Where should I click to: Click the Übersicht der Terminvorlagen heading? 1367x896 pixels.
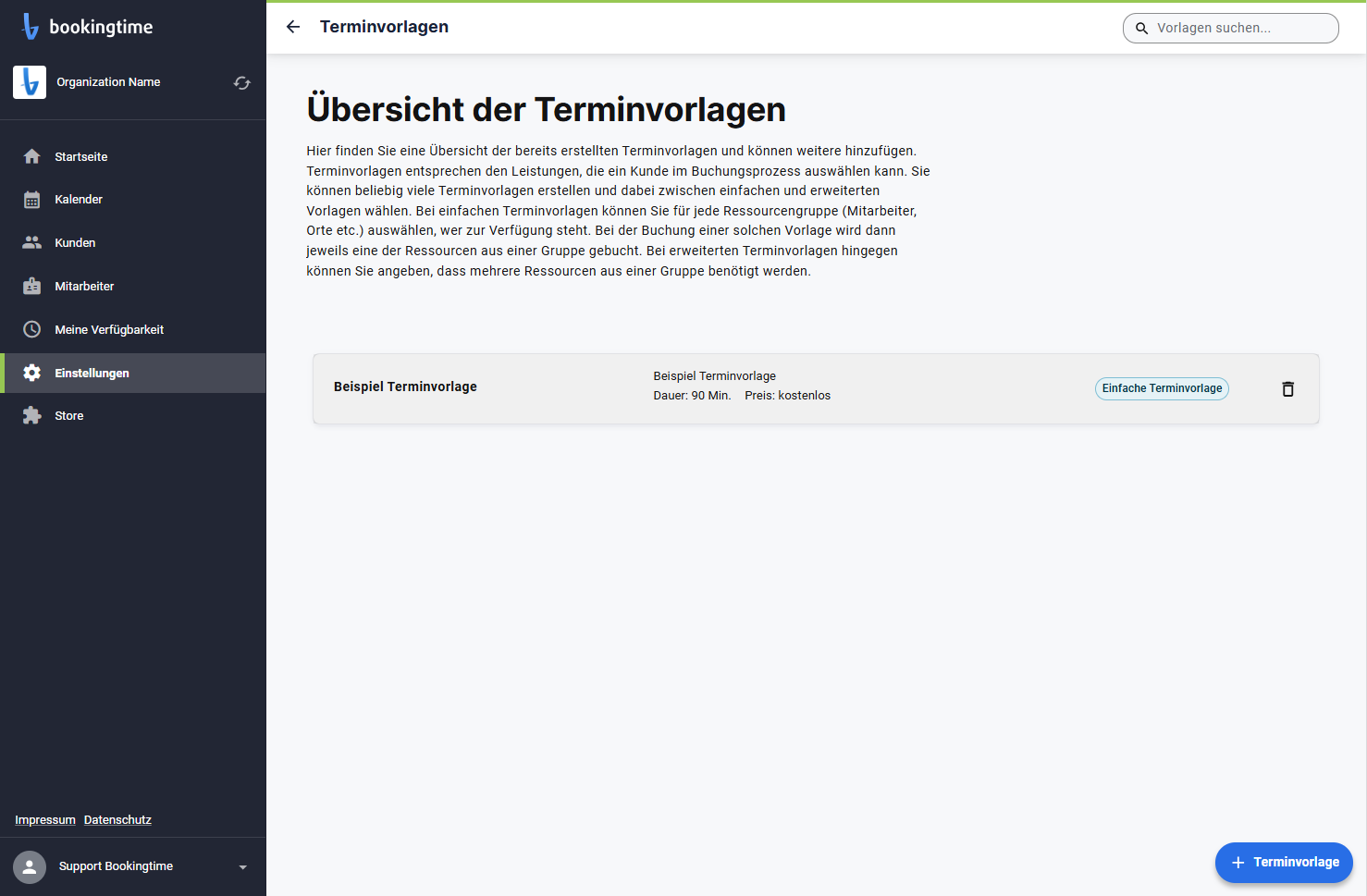coord(547,109)
